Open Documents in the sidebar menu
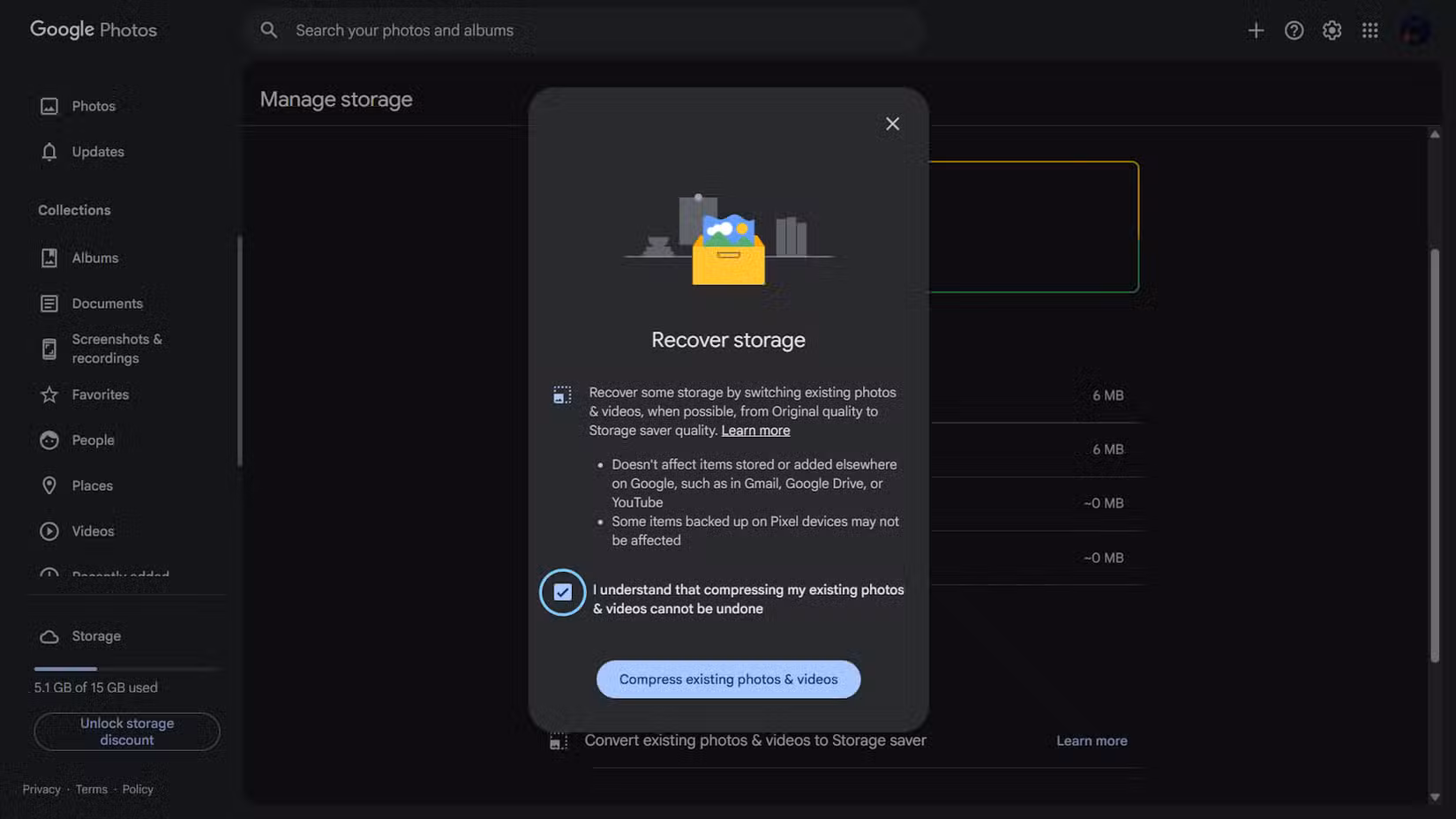Image resolution: width=1456 pixels, height=819 pixels. click(107, 304)
